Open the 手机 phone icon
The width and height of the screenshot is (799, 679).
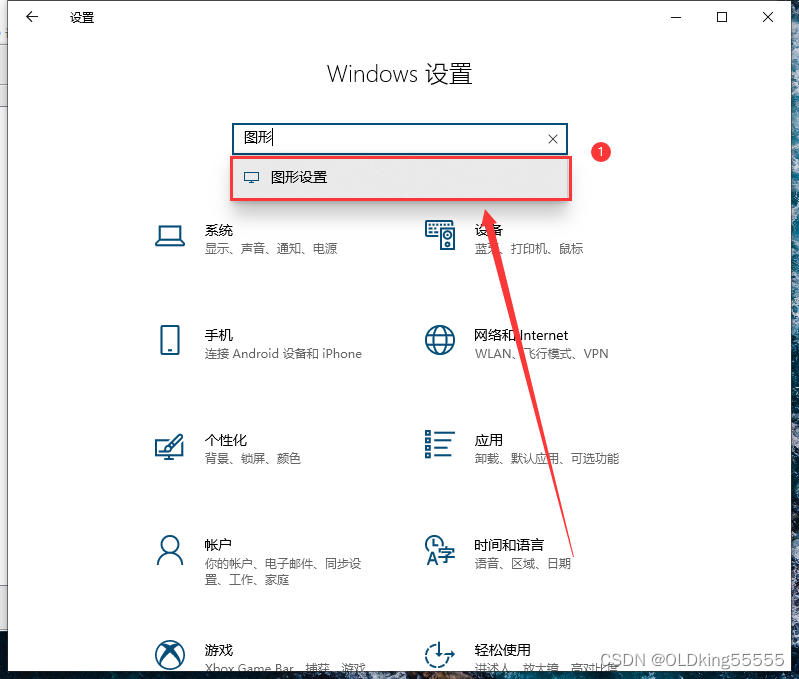[x=170, y=340]
